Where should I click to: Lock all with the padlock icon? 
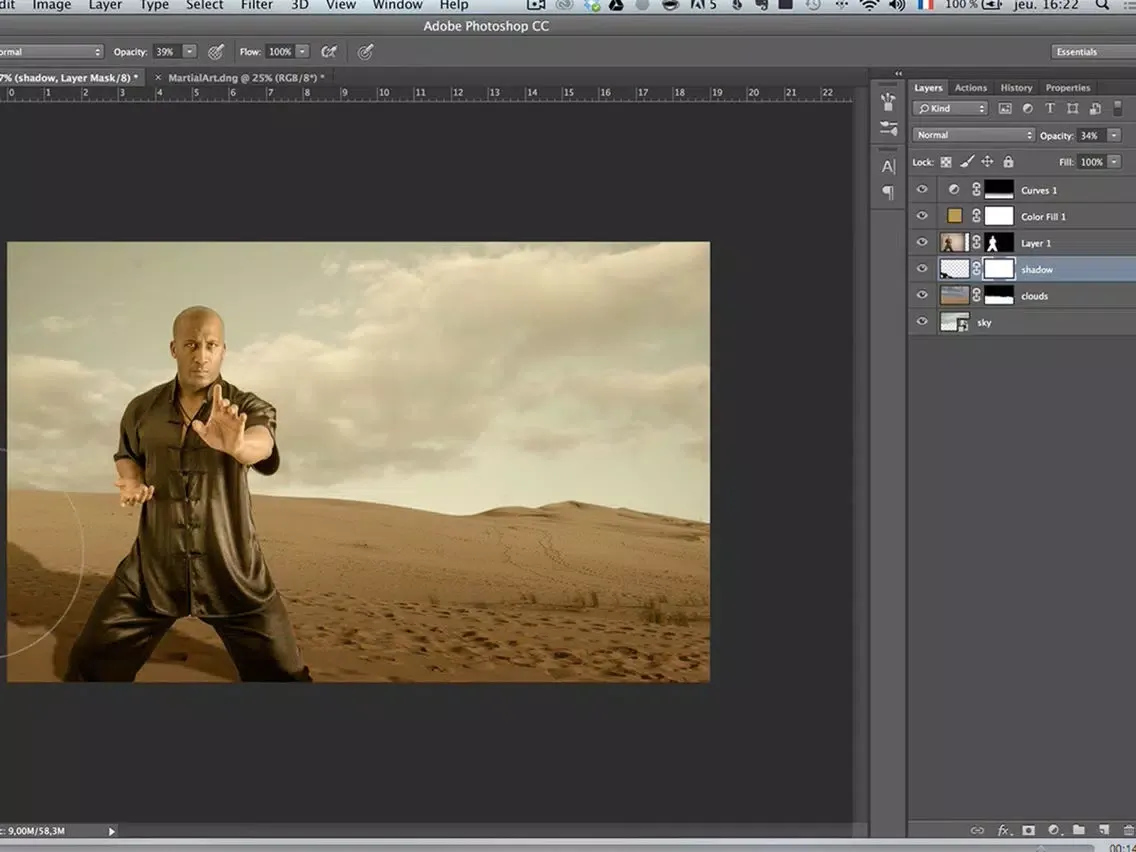click(1008, 162)
